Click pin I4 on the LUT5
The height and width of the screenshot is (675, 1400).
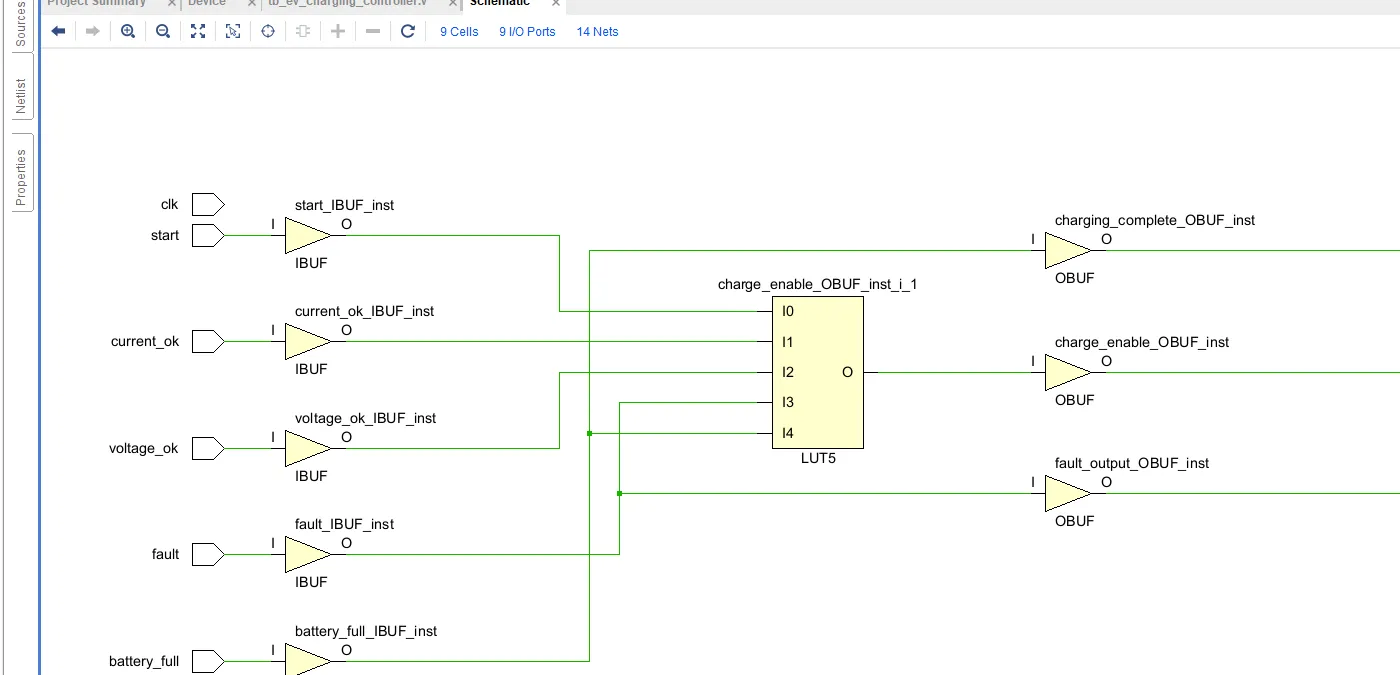pos(788,433)
